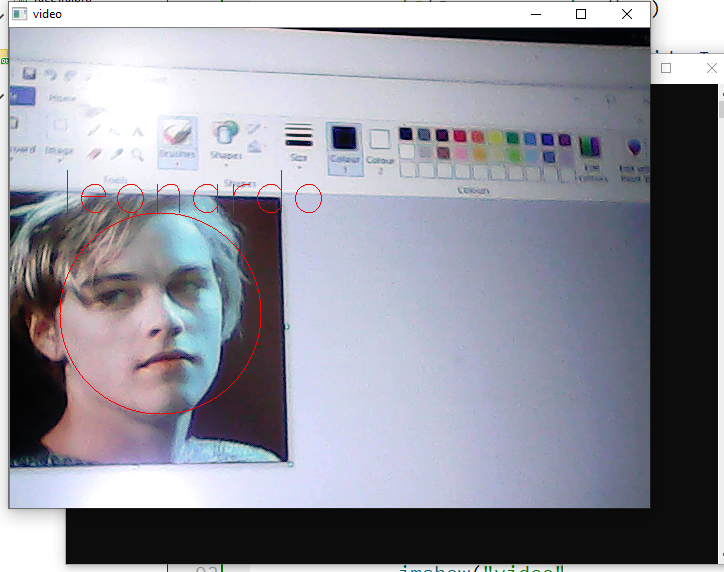Select the Fill bucket tool in filmed Paint
Screen dimensions: 724x572
115,132
